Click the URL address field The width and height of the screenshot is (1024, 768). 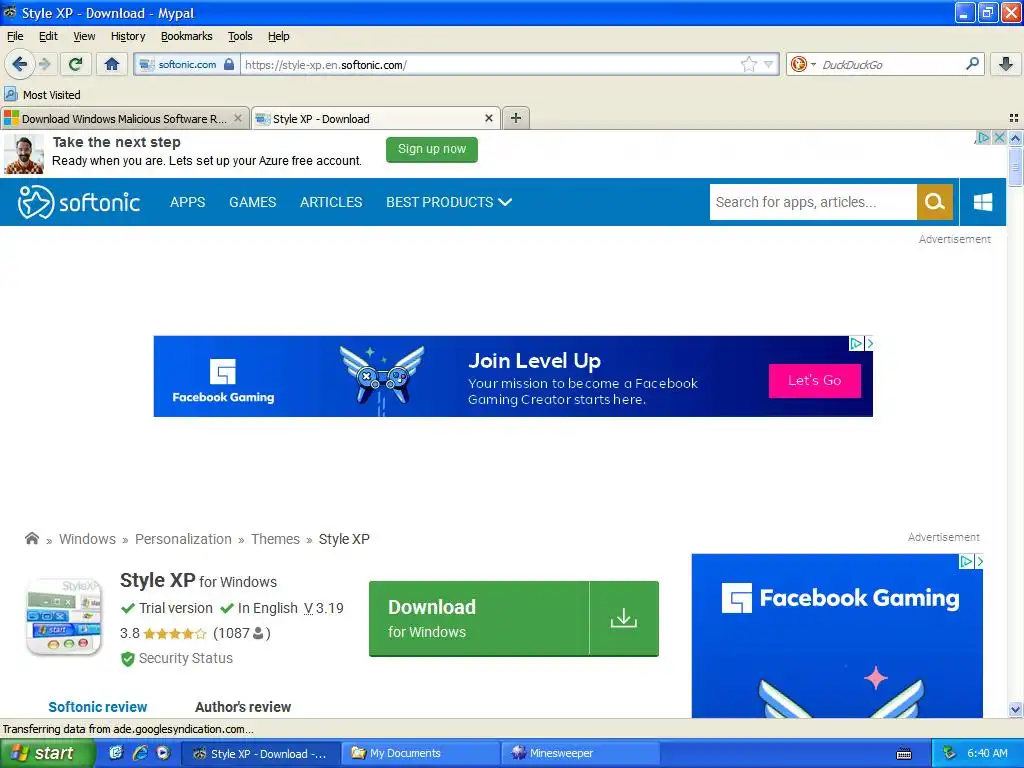point(490,64)
